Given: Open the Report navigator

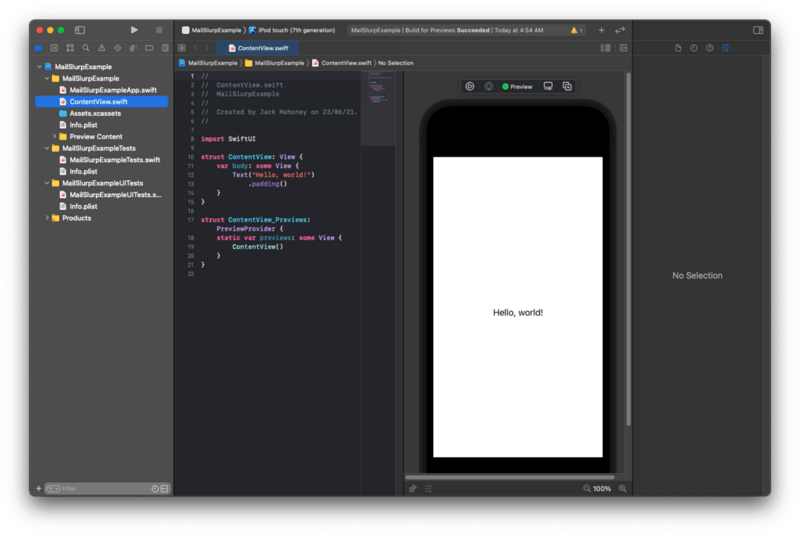Looking at the screenshot, I should click(x=165, y=48).
